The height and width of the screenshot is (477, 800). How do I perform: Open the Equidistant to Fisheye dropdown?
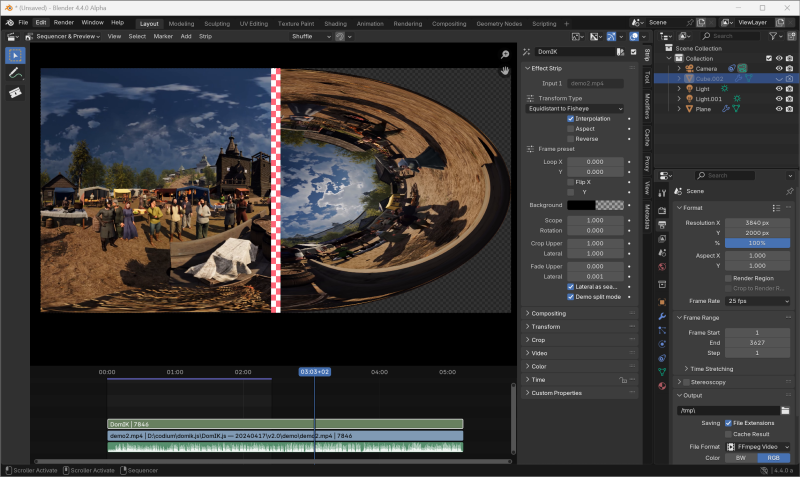tap(575, 109)
